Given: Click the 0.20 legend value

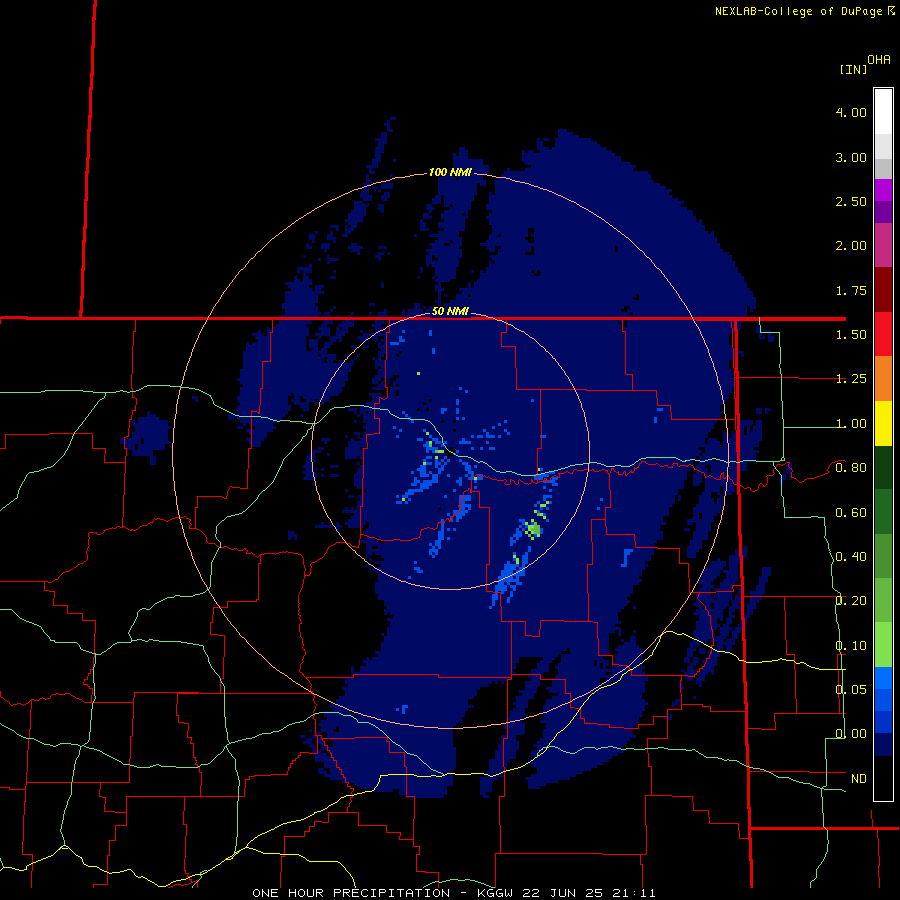Looking at the screenshot, I should [x=851, y=601].
